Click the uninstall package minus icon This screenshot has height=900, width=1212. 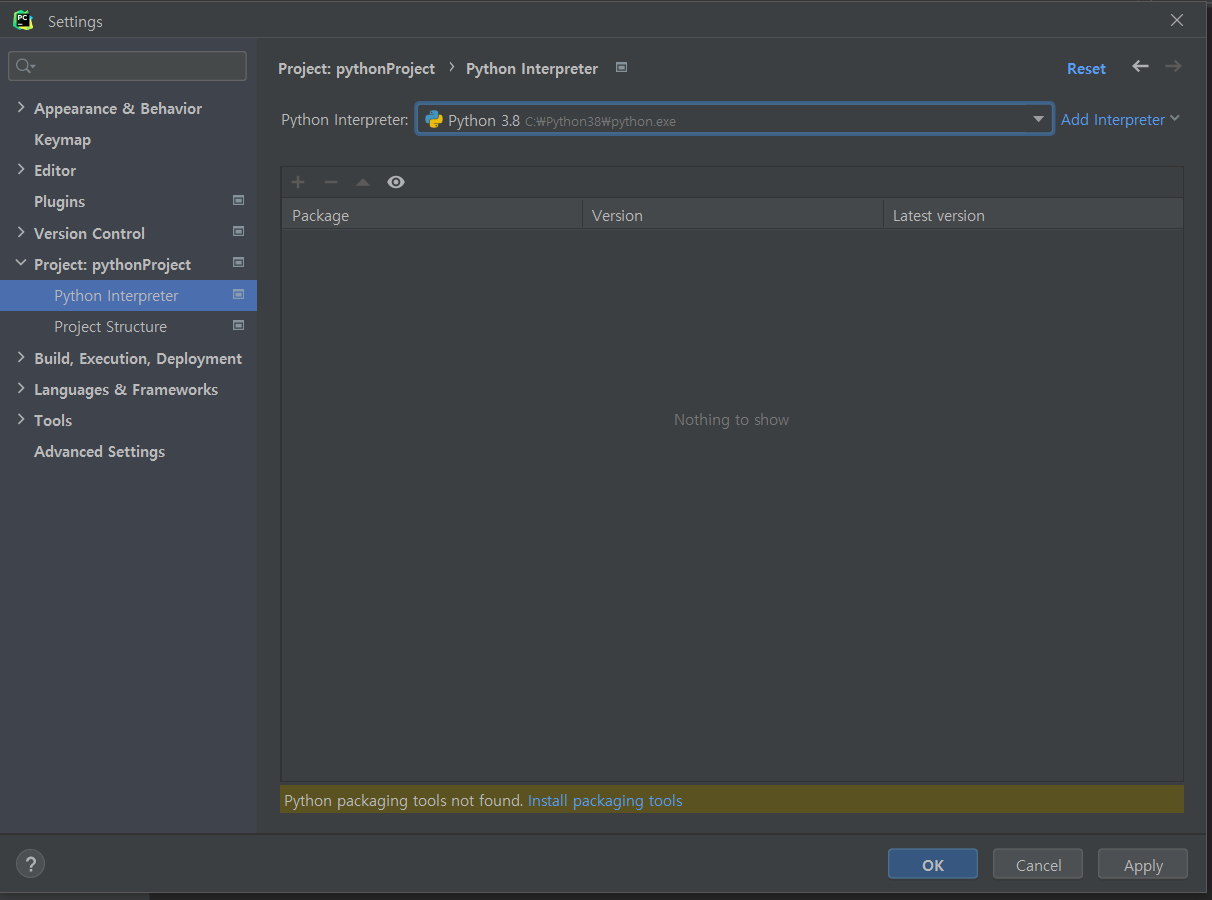331,182
